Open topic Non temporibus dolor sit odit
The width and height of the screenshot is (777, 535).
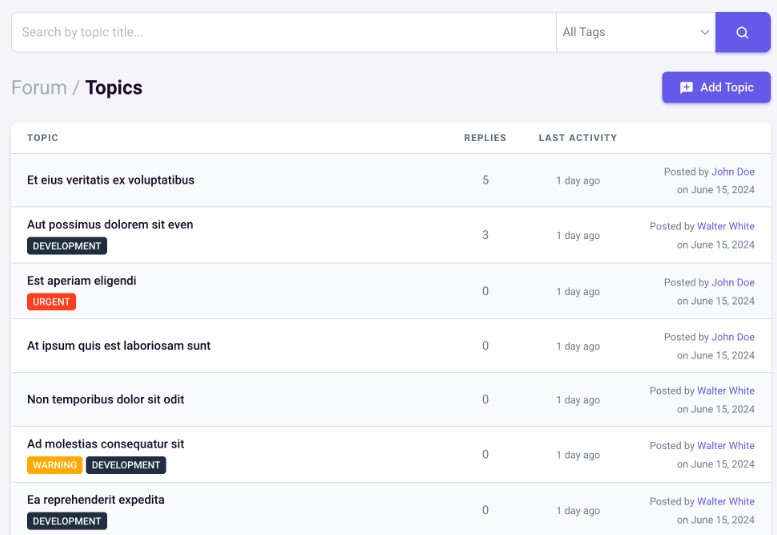click(x=106, y=400)
